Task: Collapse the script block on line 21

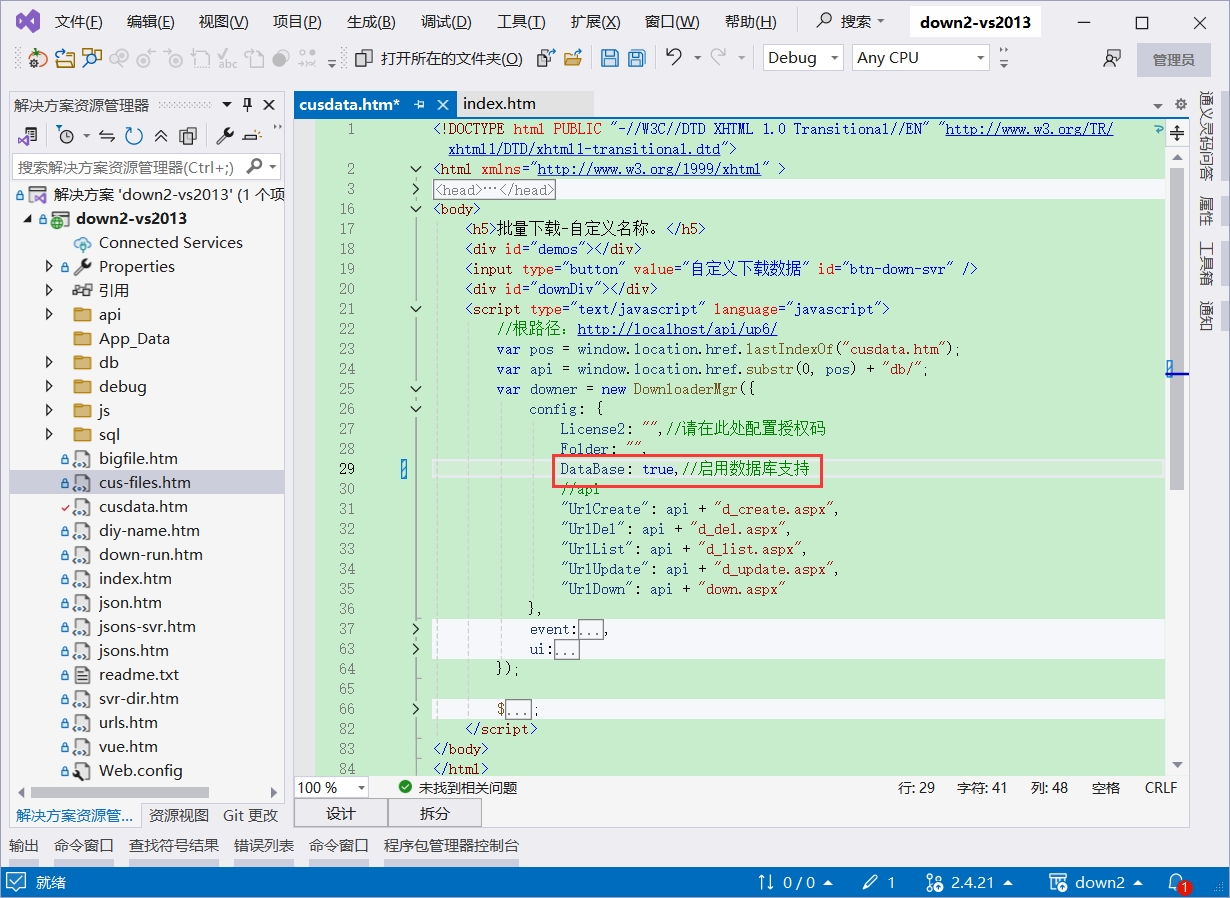Action: pyautogui.click(x=416, y=309)
